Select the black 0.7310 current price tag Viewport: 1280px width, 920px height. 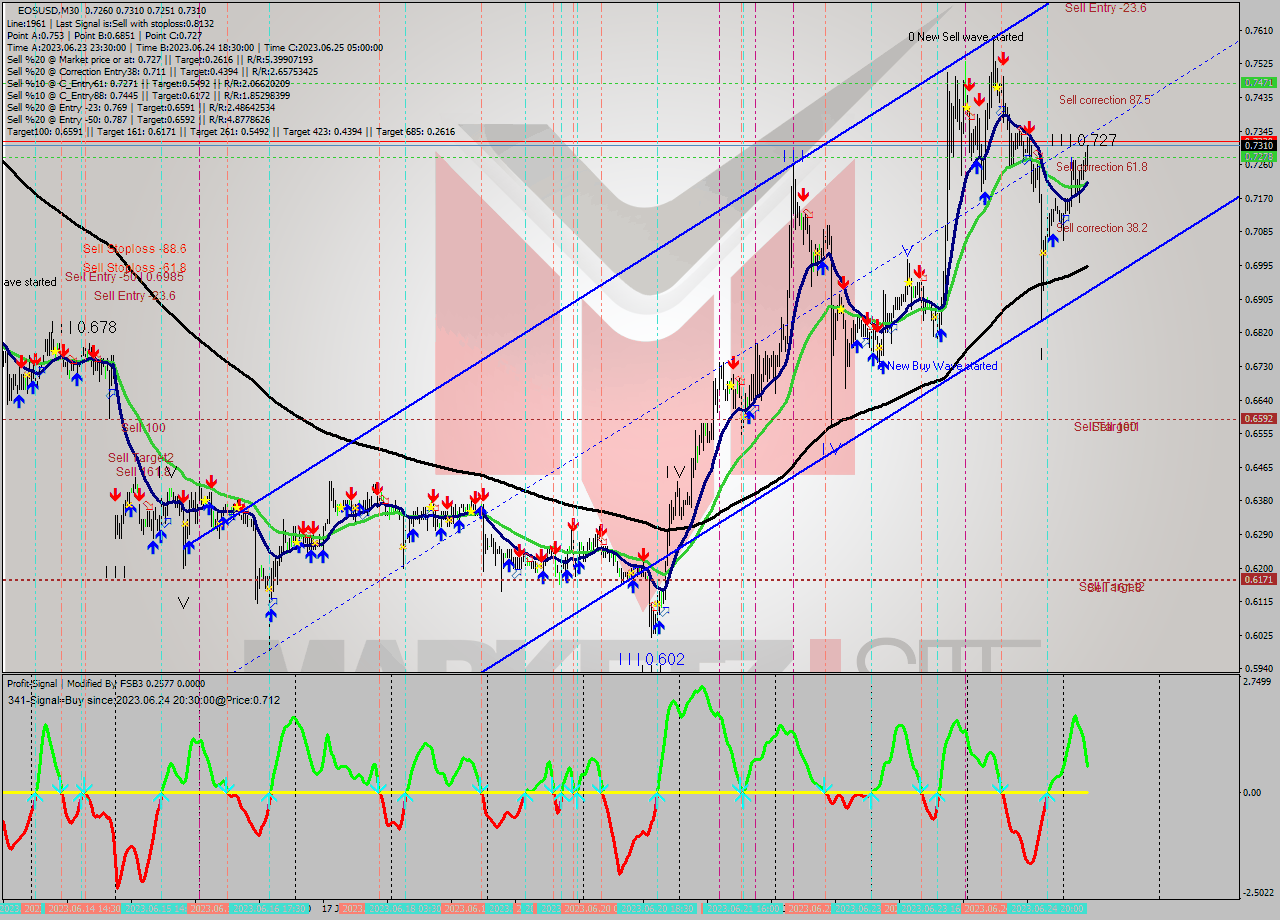point(1257,145)
